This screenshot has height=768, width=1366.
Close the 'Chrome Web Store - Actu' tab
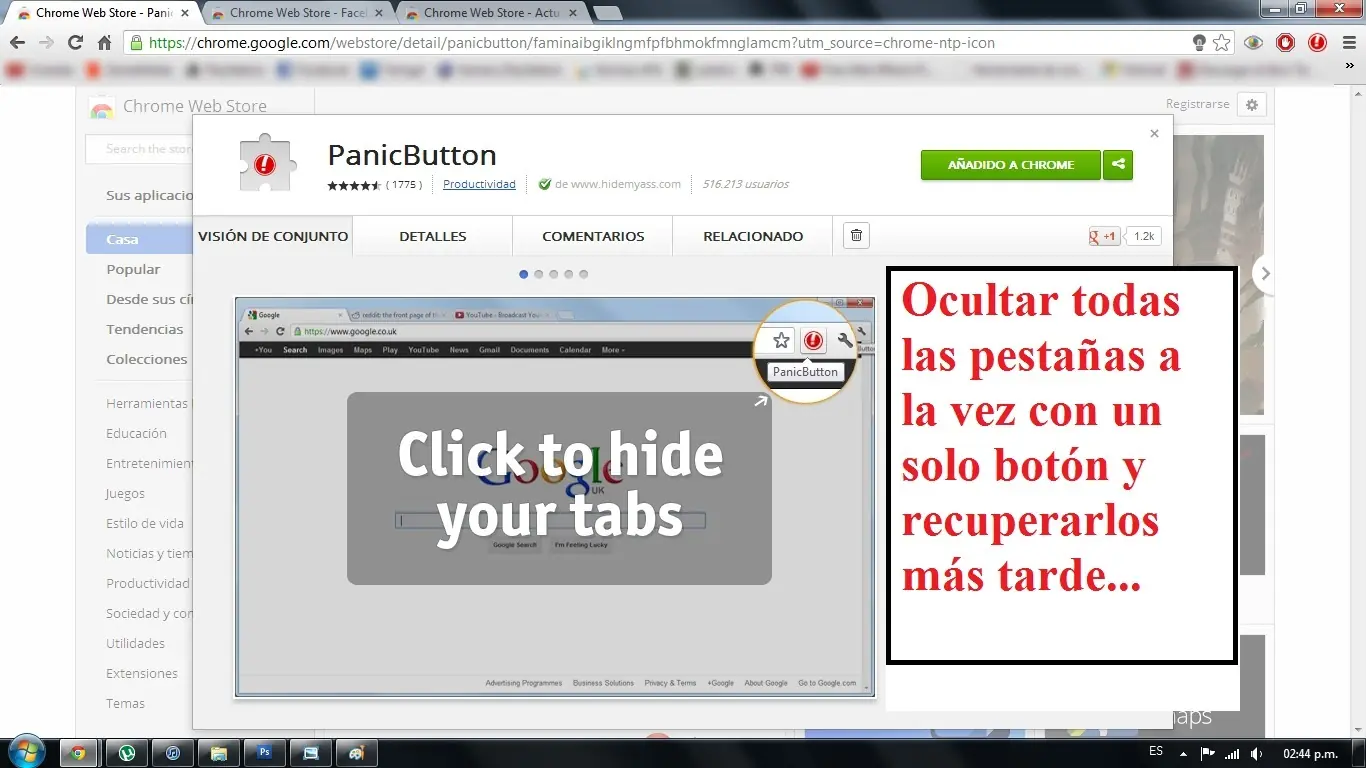[x=572, y=13]
